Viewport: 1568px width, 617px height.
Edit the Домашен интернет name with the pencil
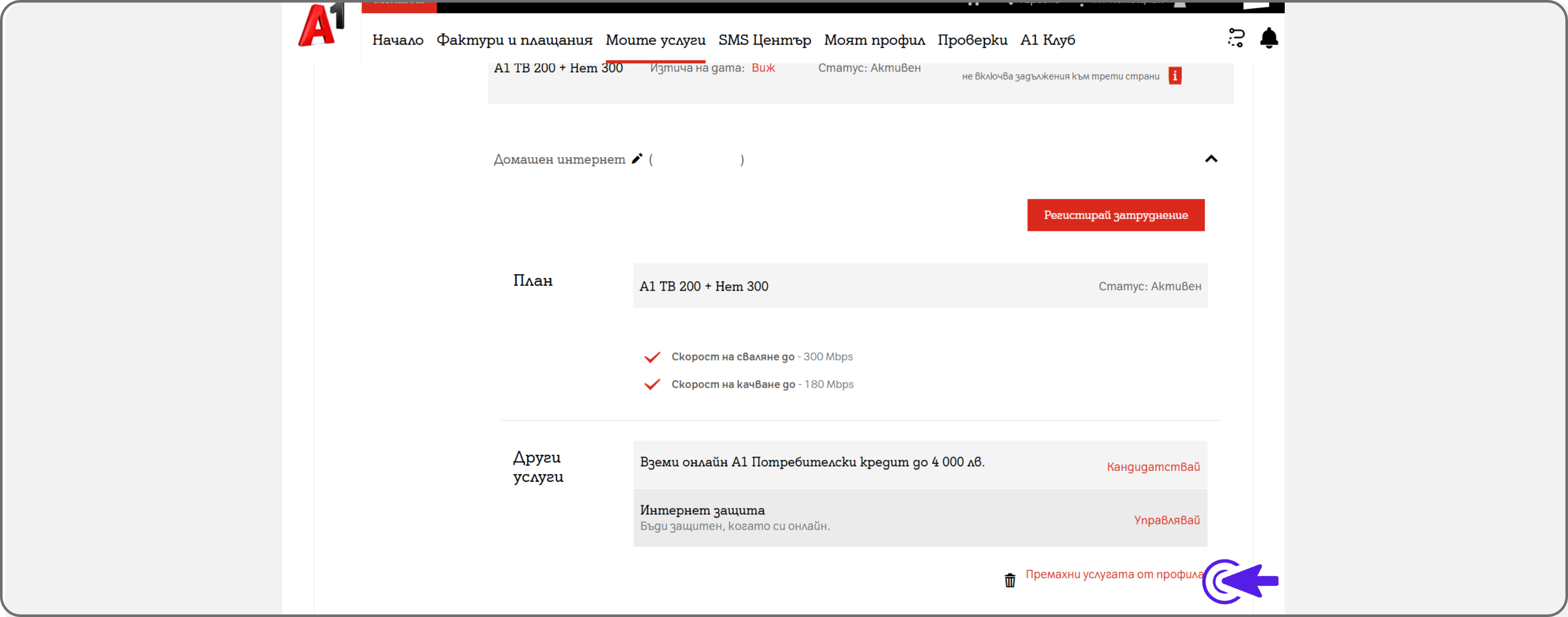pos(636,159)
